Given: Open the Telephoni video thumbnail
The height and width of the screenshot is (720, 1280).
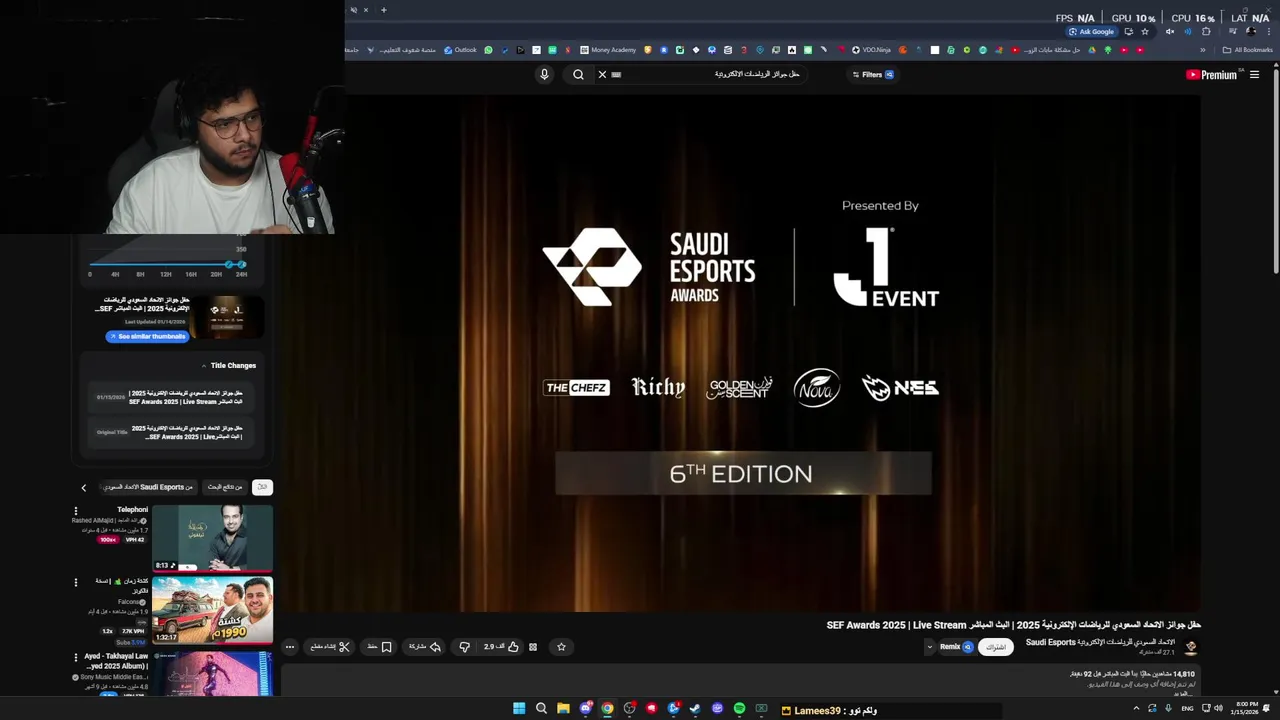Looking at the screenshot, I should click(212, 538).
